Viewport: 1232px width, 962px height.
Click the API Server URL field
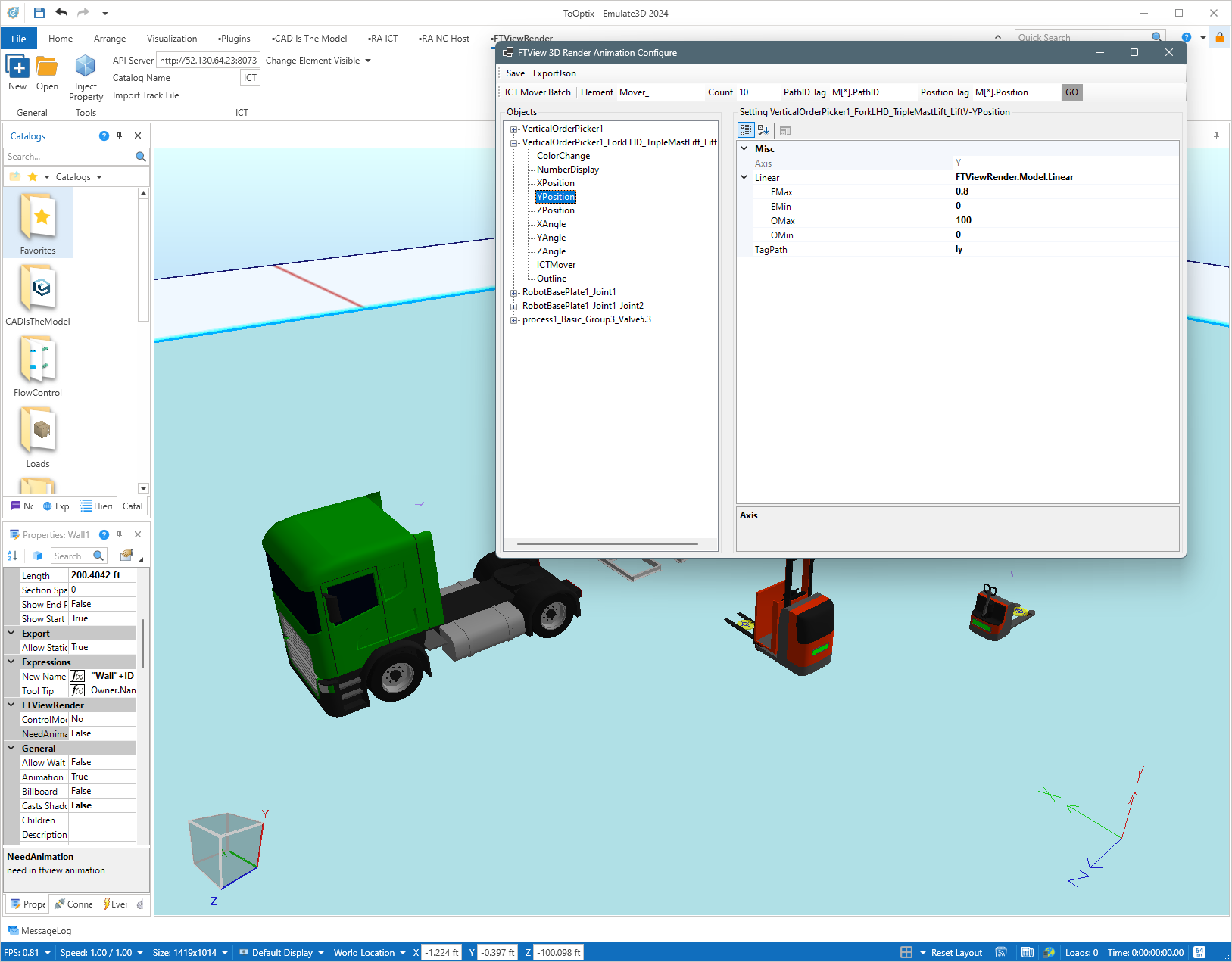coord(207,61)
